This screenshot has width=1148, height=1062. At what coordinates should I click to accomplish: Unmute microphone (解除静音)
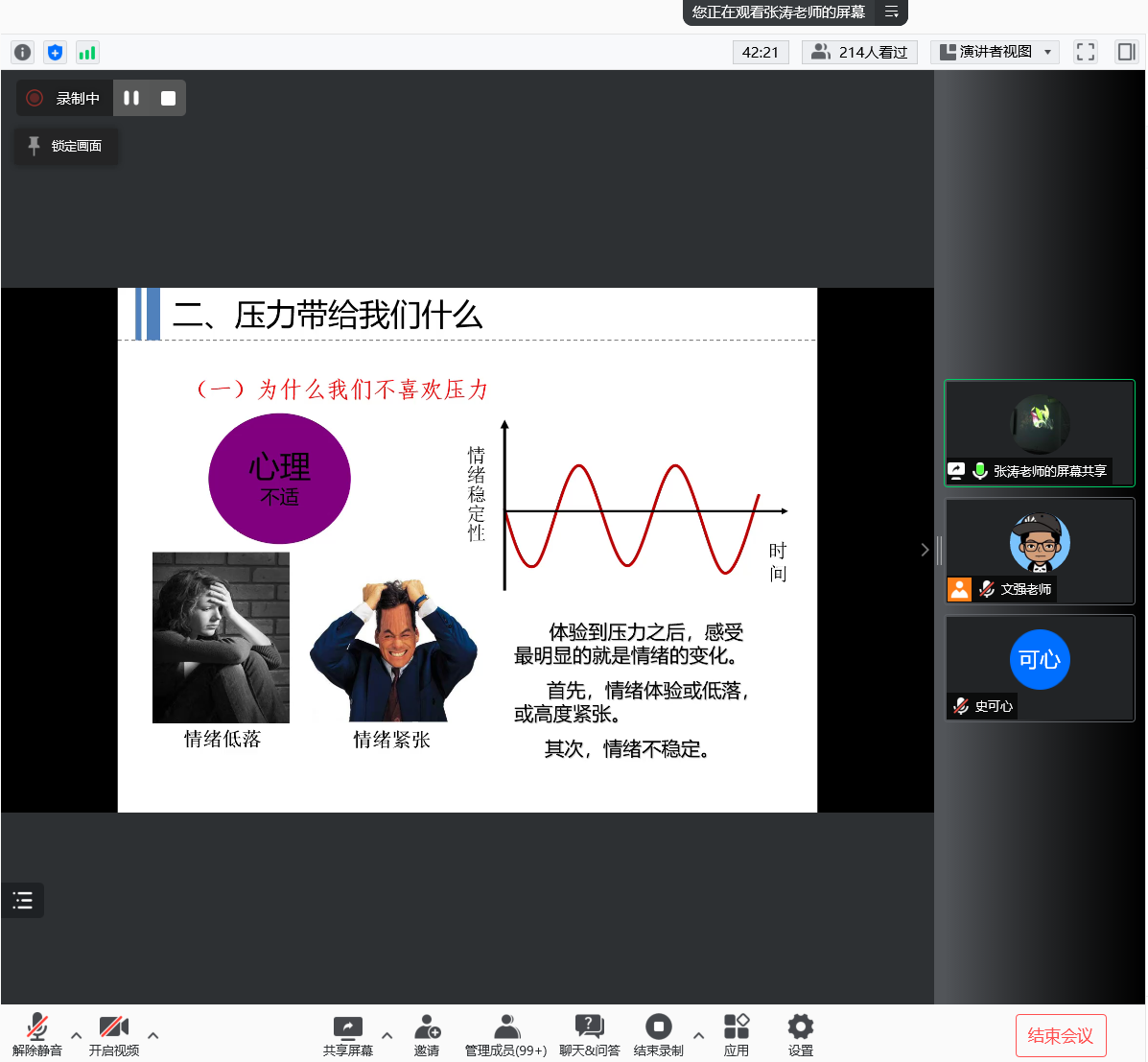37,1035
